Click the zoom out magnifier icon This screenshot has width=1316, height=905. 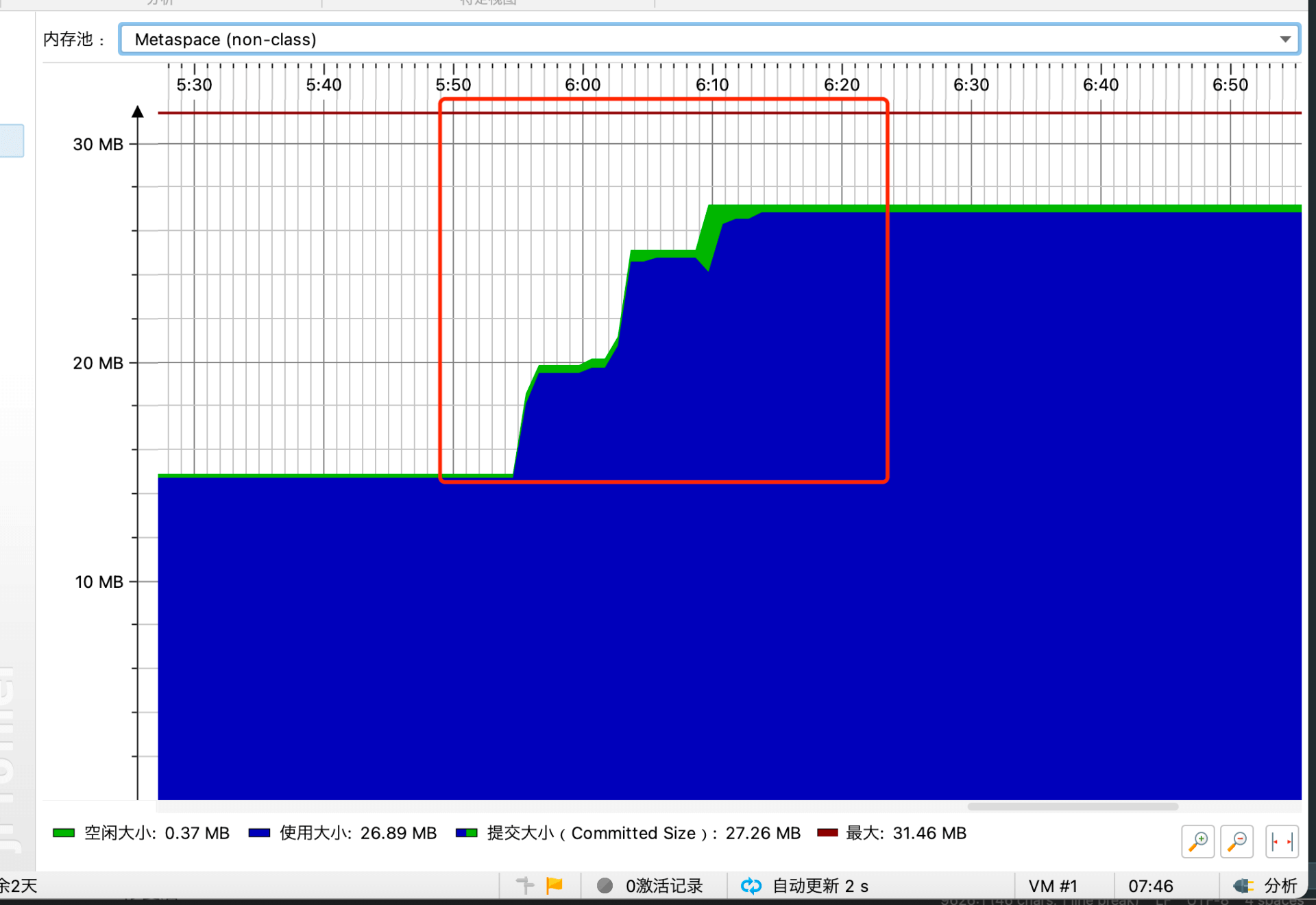1237,841
